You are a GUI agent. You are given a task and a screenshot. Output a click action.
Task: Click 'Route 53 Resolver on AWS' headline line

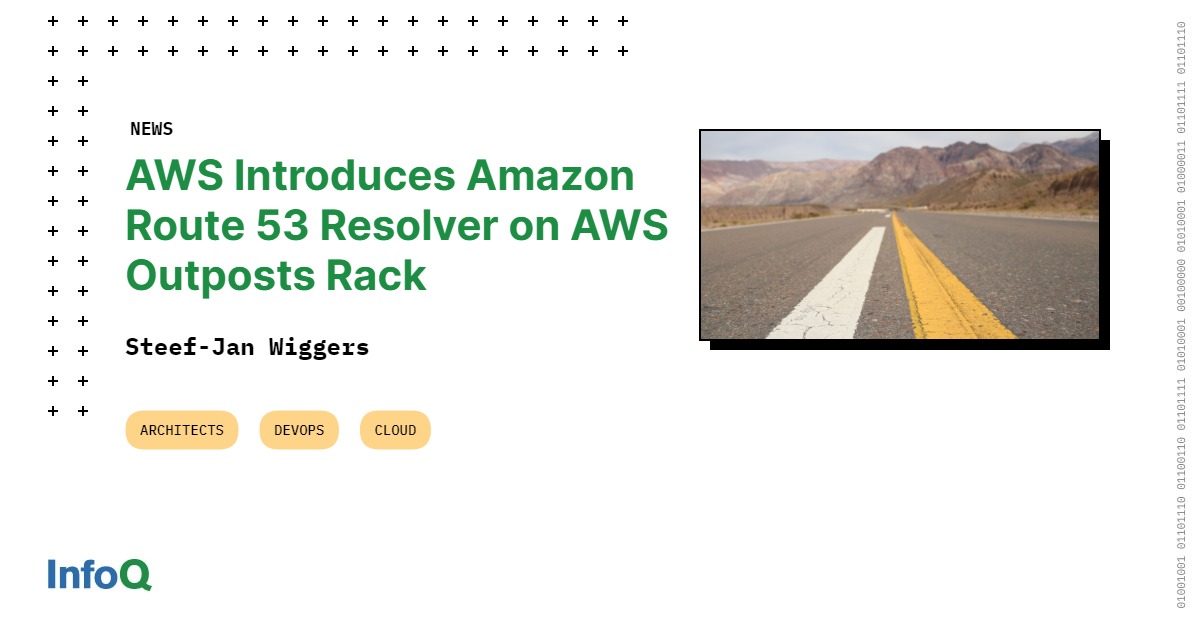tap(396, 226)
